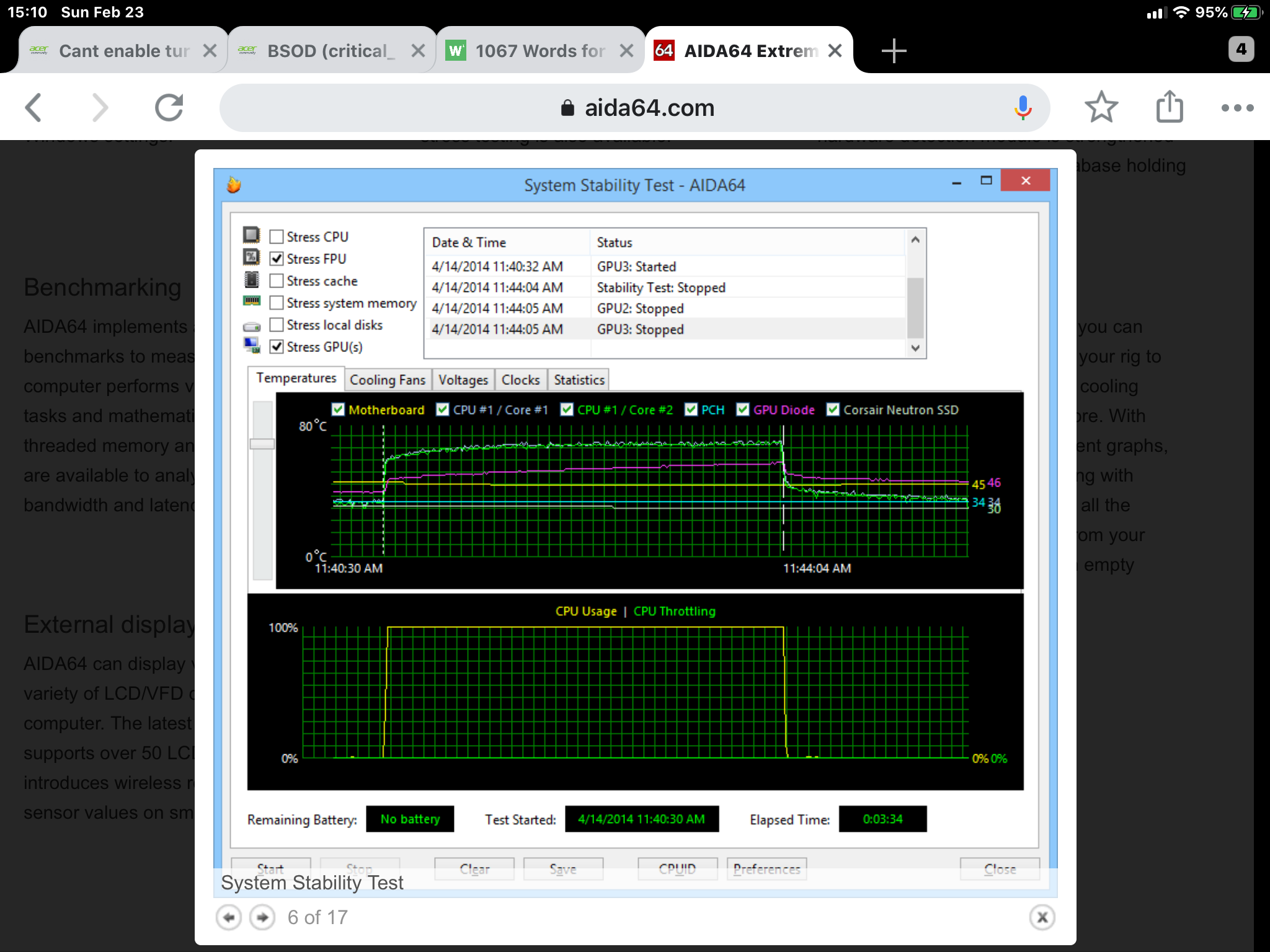Toggle the Motherboard temperature checkbox
The width and height of the screenshot is (1270, 952).
(338, 409)
